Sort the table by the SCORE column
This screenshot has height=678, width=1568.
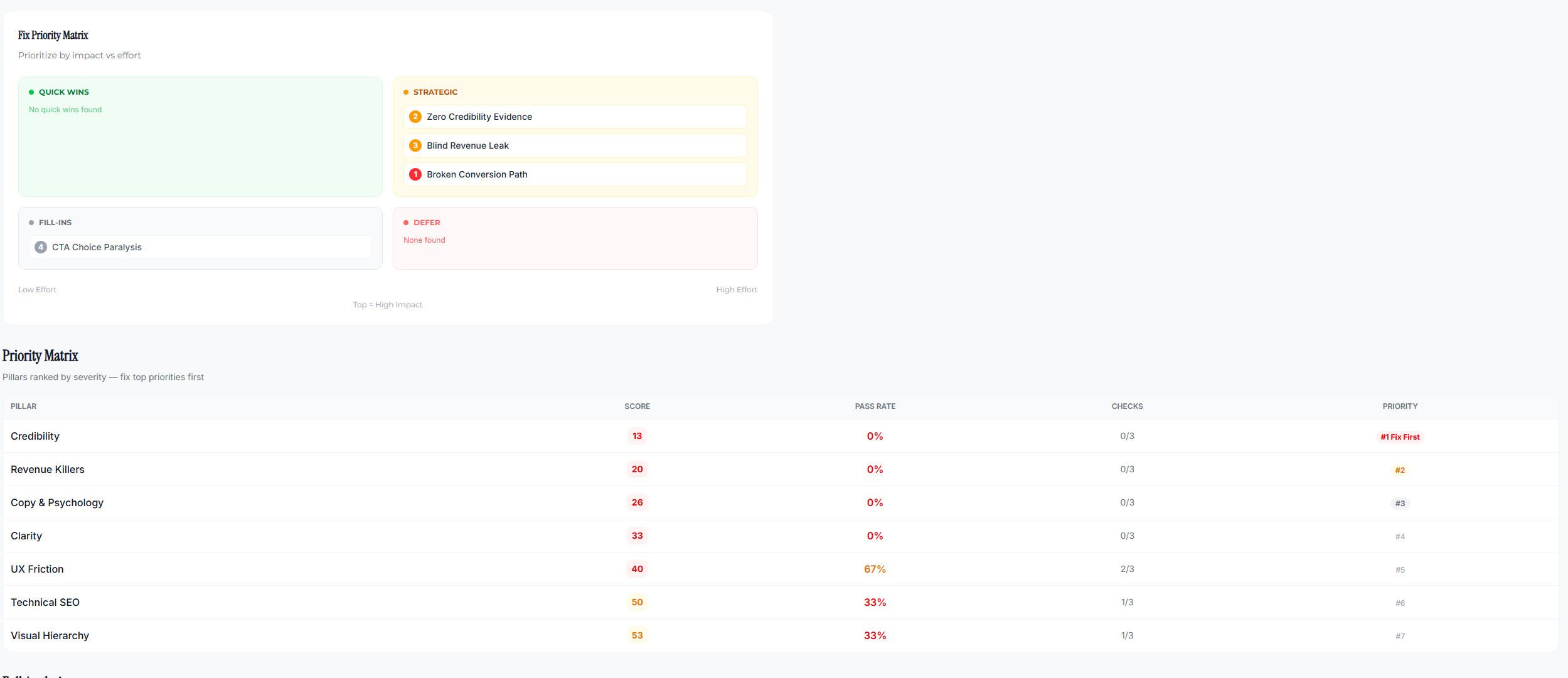point(636,406)
